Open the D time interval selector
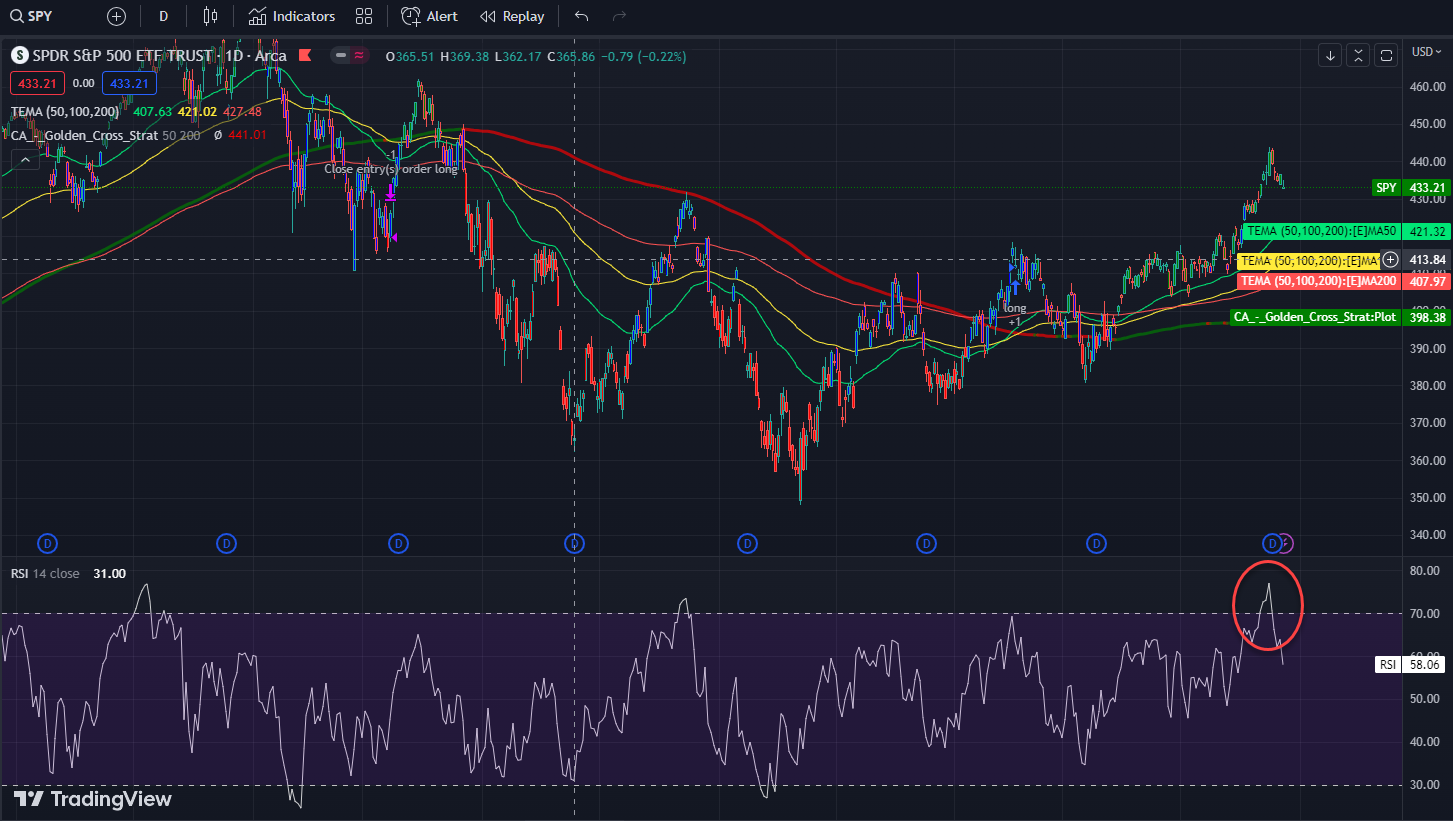The height and width of the screenshot is (821, 1453). (x=163, y=16)
